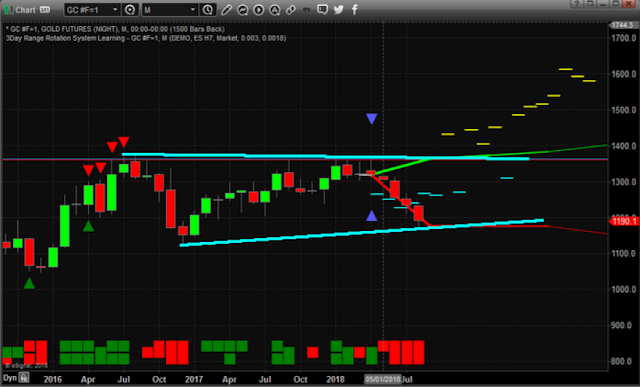Share the chart via the Twitter icon

tap(338, 9)
